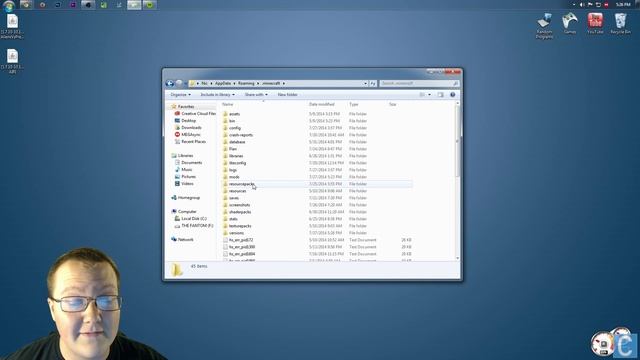Click Roaming in the address breadcrumb

[x=246, y=83]
